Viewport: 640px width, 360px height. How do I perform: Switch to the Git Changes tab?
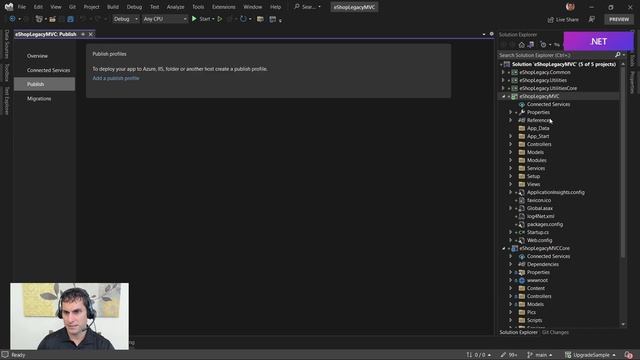[555, 332]
